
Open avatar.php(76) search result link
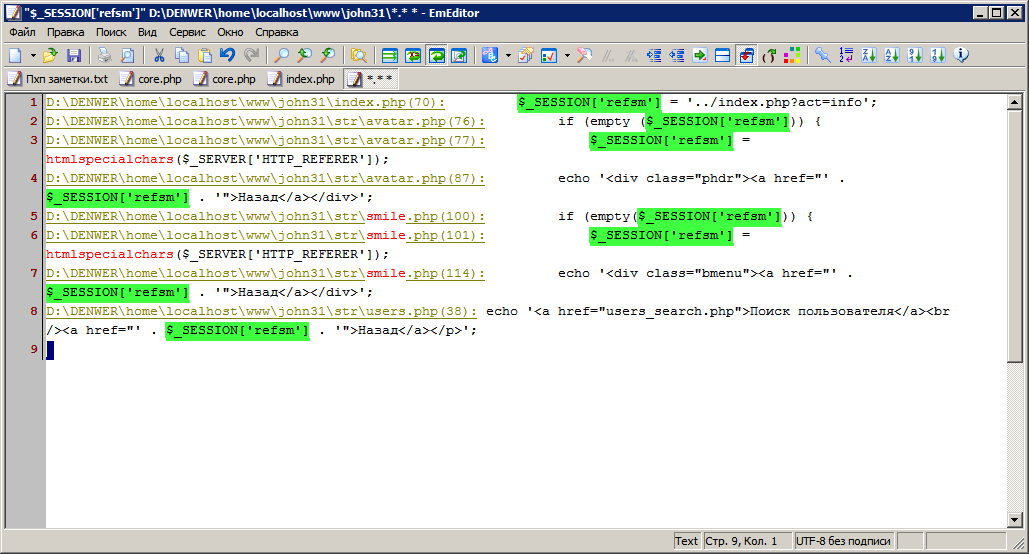265,121
